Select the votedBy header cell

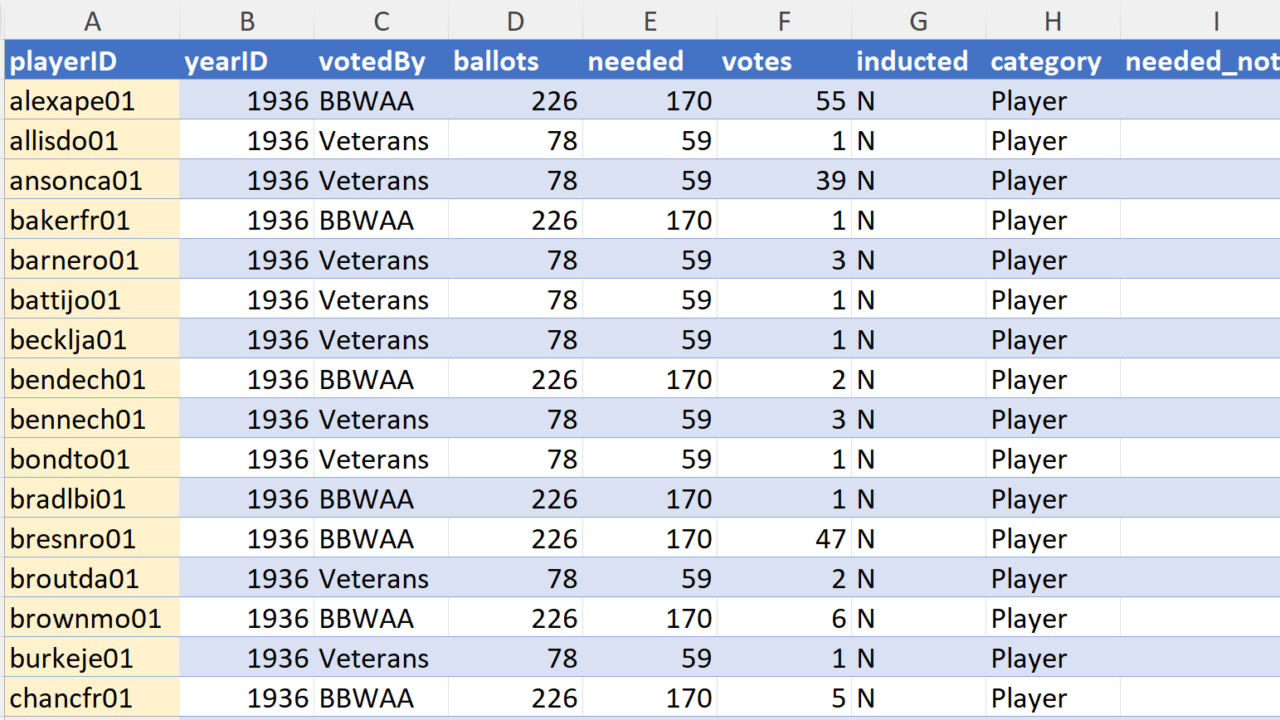point(381,61)
